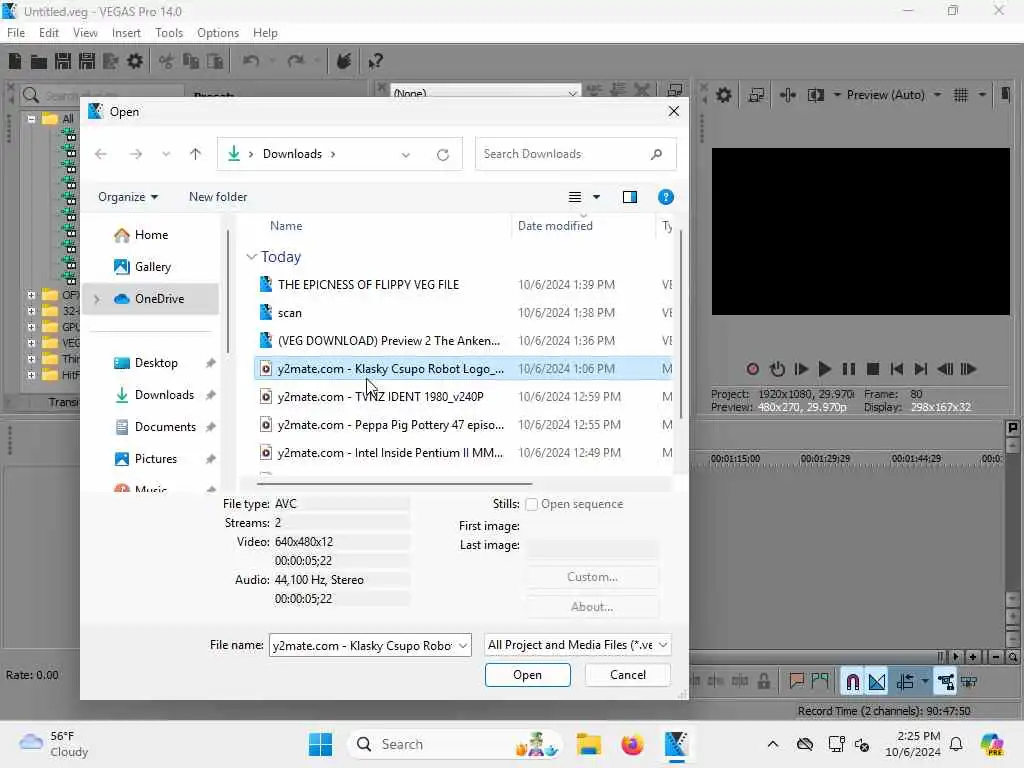Viewport: 1024px width, 768px height.
Task: Click the Pause button in preview transport
Action: (x=848, y=370)
